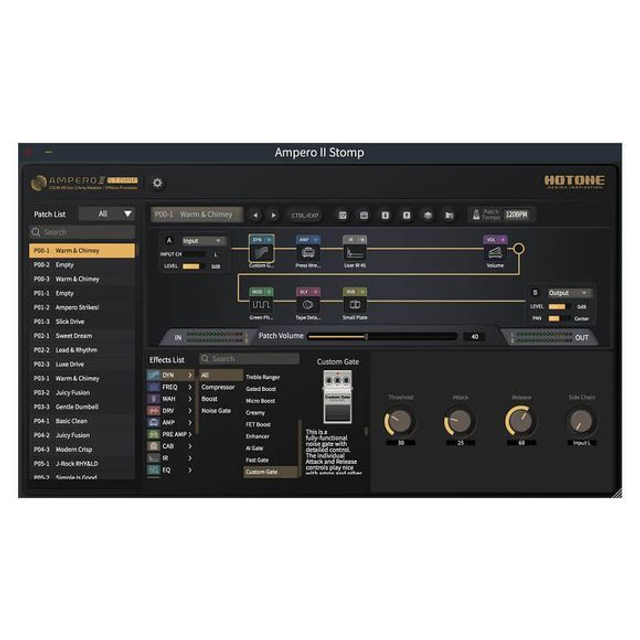This screenshot has width=640, height=640.
Task: Choose FET Boost effect
Action: [258, 424]
